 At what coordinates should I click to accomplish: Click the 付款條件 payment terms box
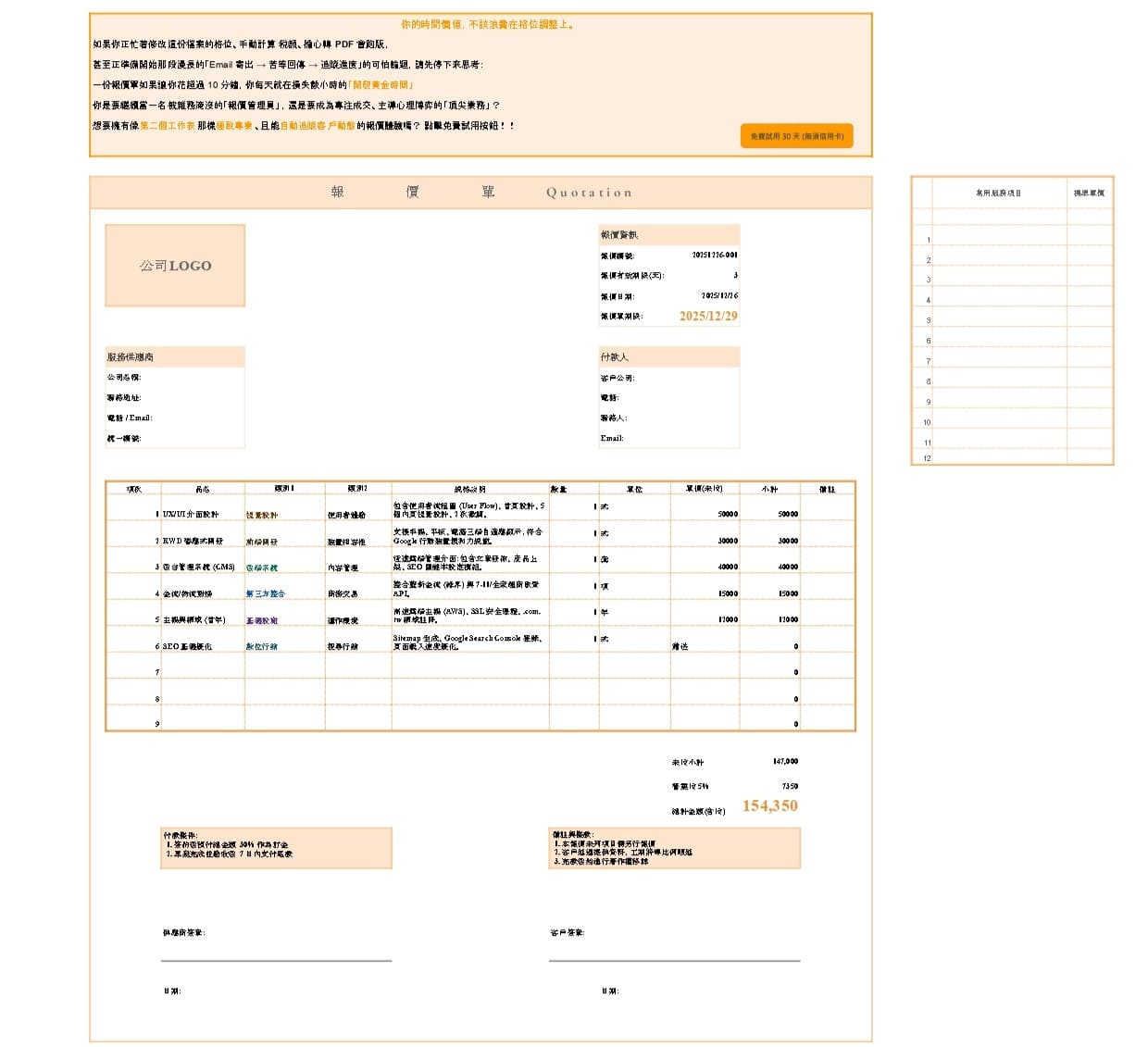(x=276, y=848)
